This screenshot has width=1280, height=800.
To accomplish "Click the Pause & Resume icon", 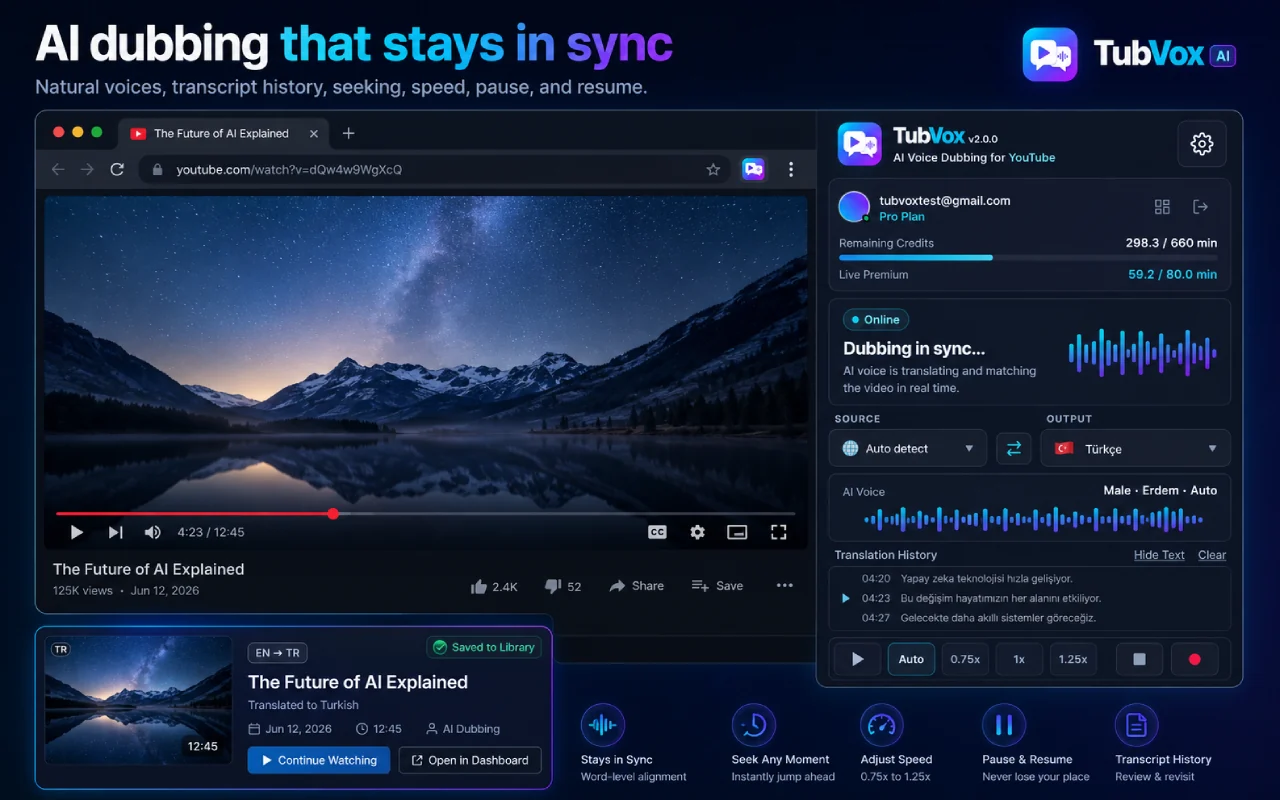I will tap(1004, 725).
